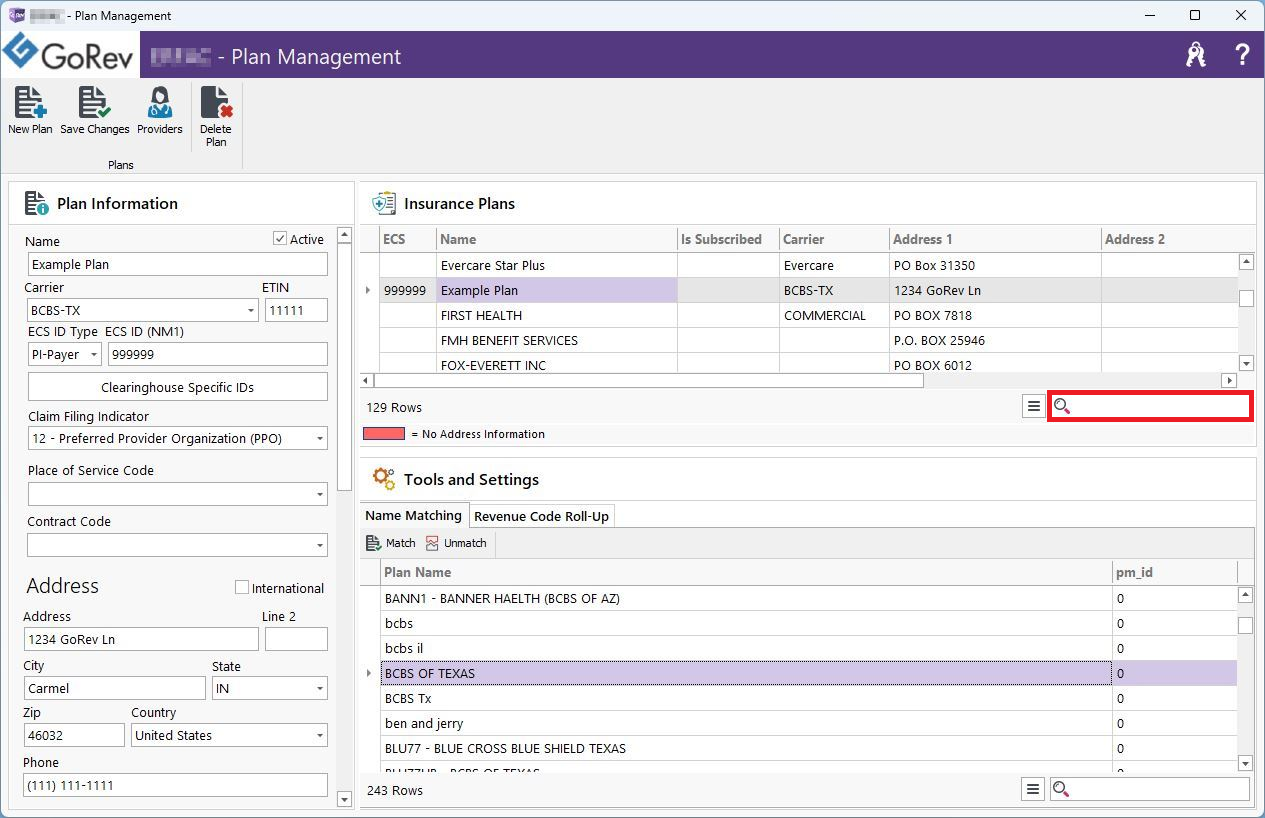Click the Plan Information header icon
This screenshot has height=818, width=1265.
click(x=37, y=203)
